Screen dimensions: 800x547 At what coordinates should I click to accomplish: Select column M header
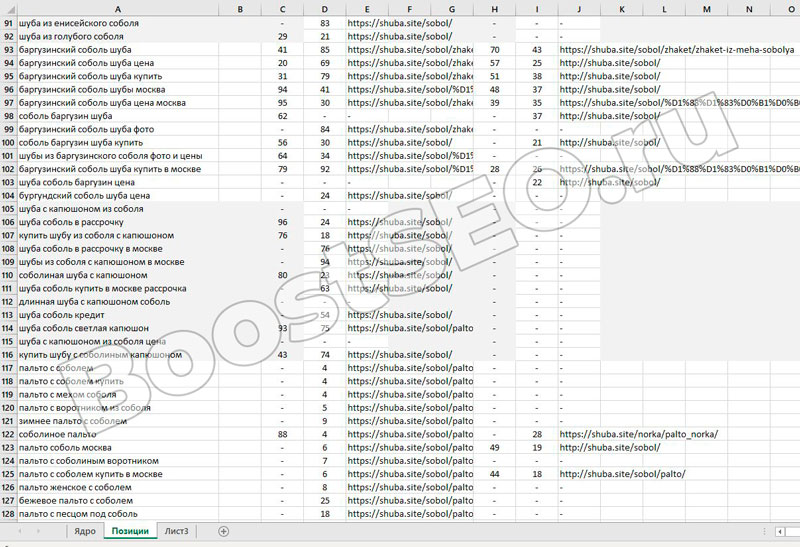[707, 9]
